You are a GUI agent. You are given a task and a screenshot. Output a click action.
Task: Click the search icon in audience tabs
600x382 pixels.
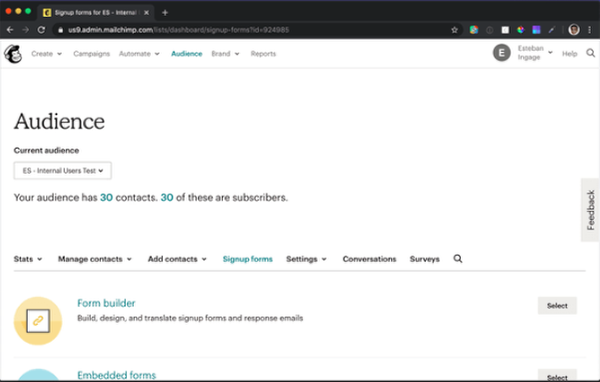pyautogui.click(x=458, y=259)
